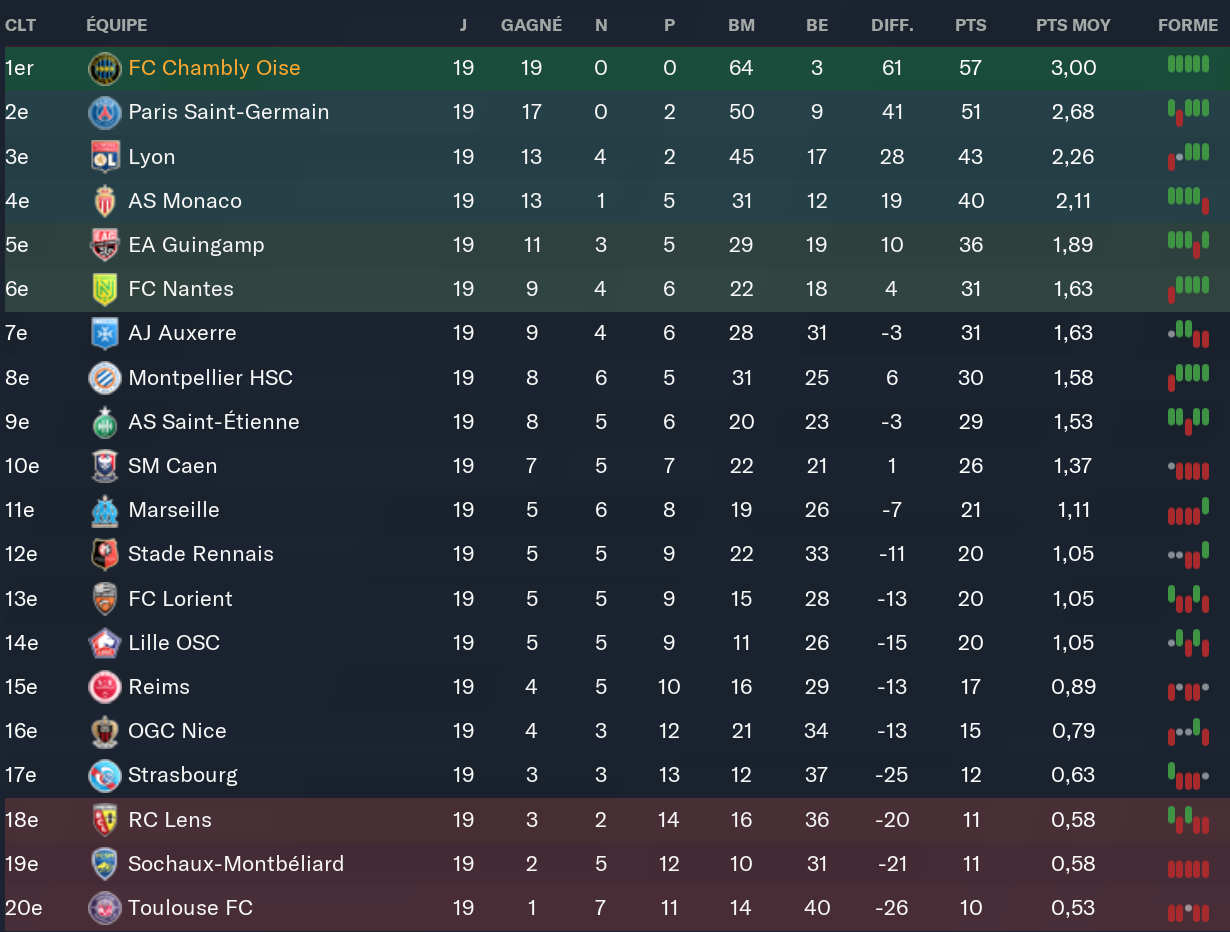Click the AS Monaco club crest
1230x932 pixels.
pyautogui.click(x=104, y=201)
